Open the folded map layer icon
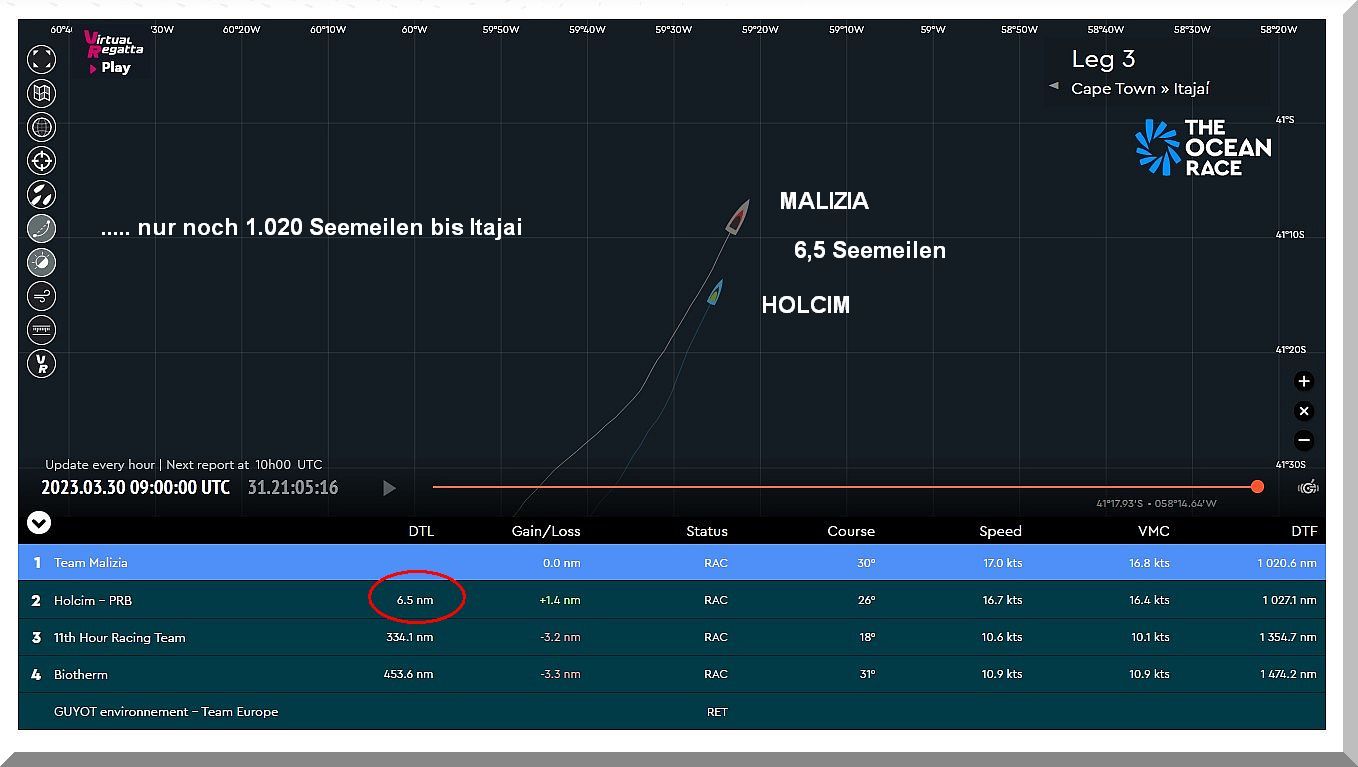1358x767 pixels. pos(41,93)
